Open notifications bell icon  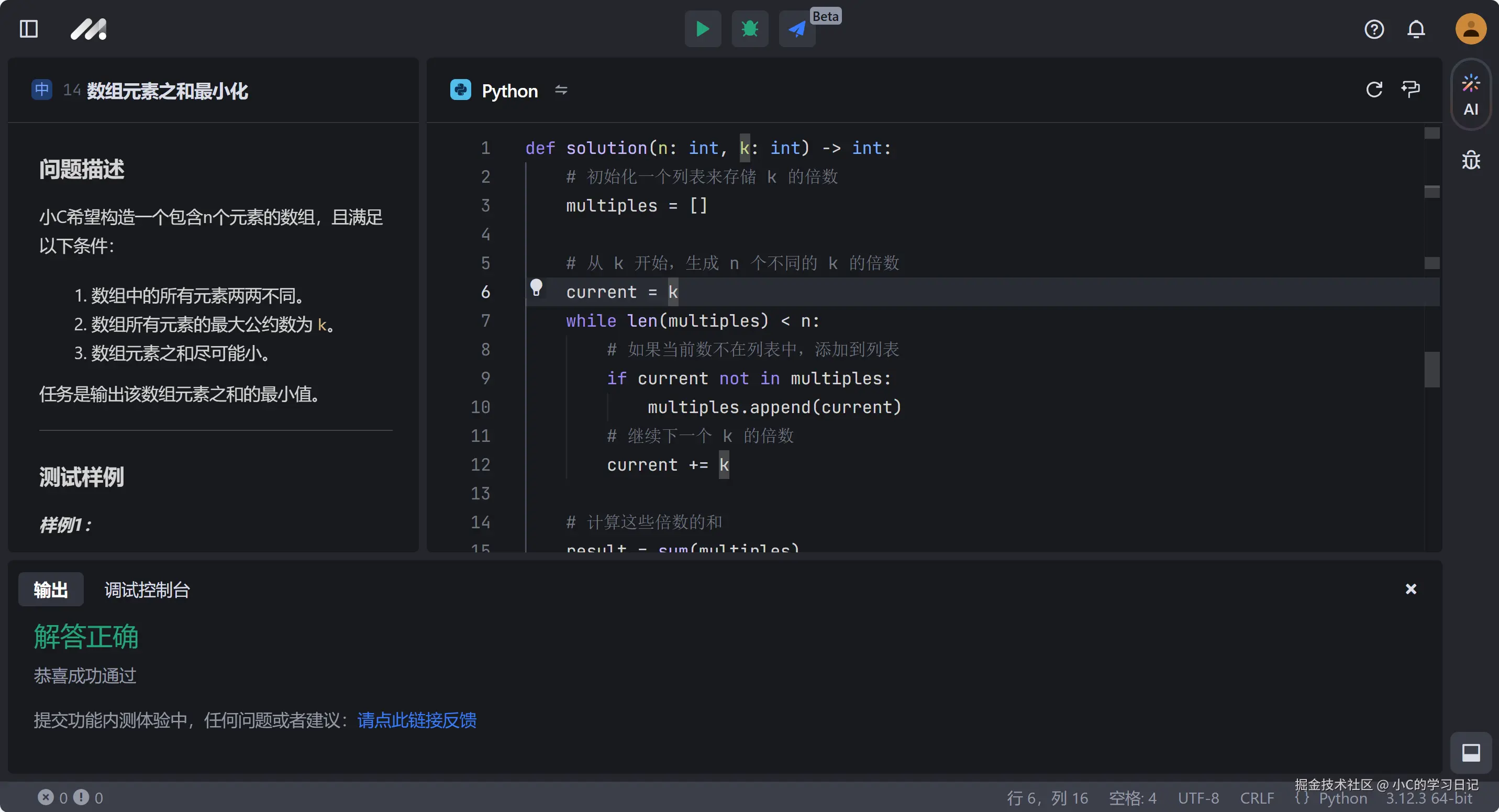(x=1416, y=29)
